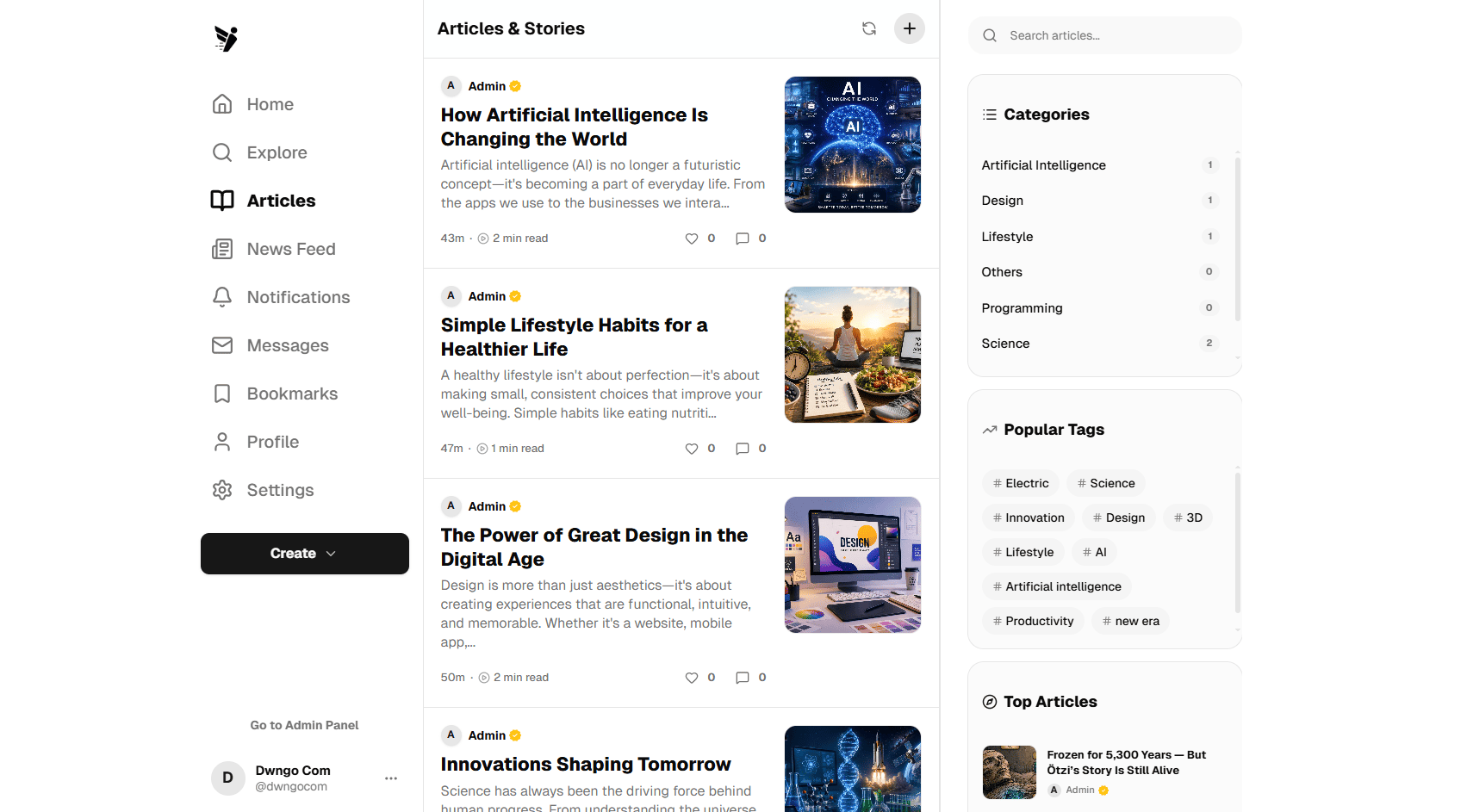Like the Artificial Intelligence article via its heart icon
The image size is (1467, 812).
[x=692, y=239]
